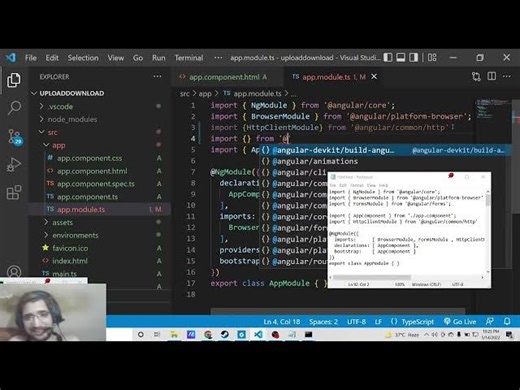The image size is (520, 390).
Task: Expand the node_modules folder
Action: click(x=99, y=119)
